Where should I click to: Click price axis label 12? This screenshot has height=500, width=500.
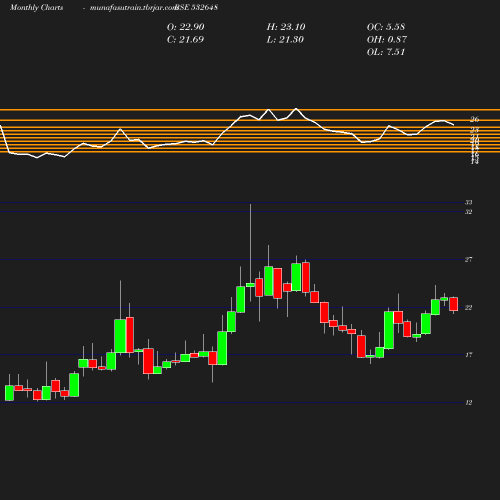[469, 402]
